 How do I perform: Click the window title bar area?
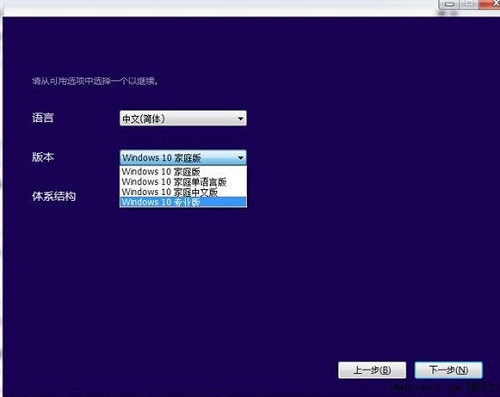tap(217, 7)
